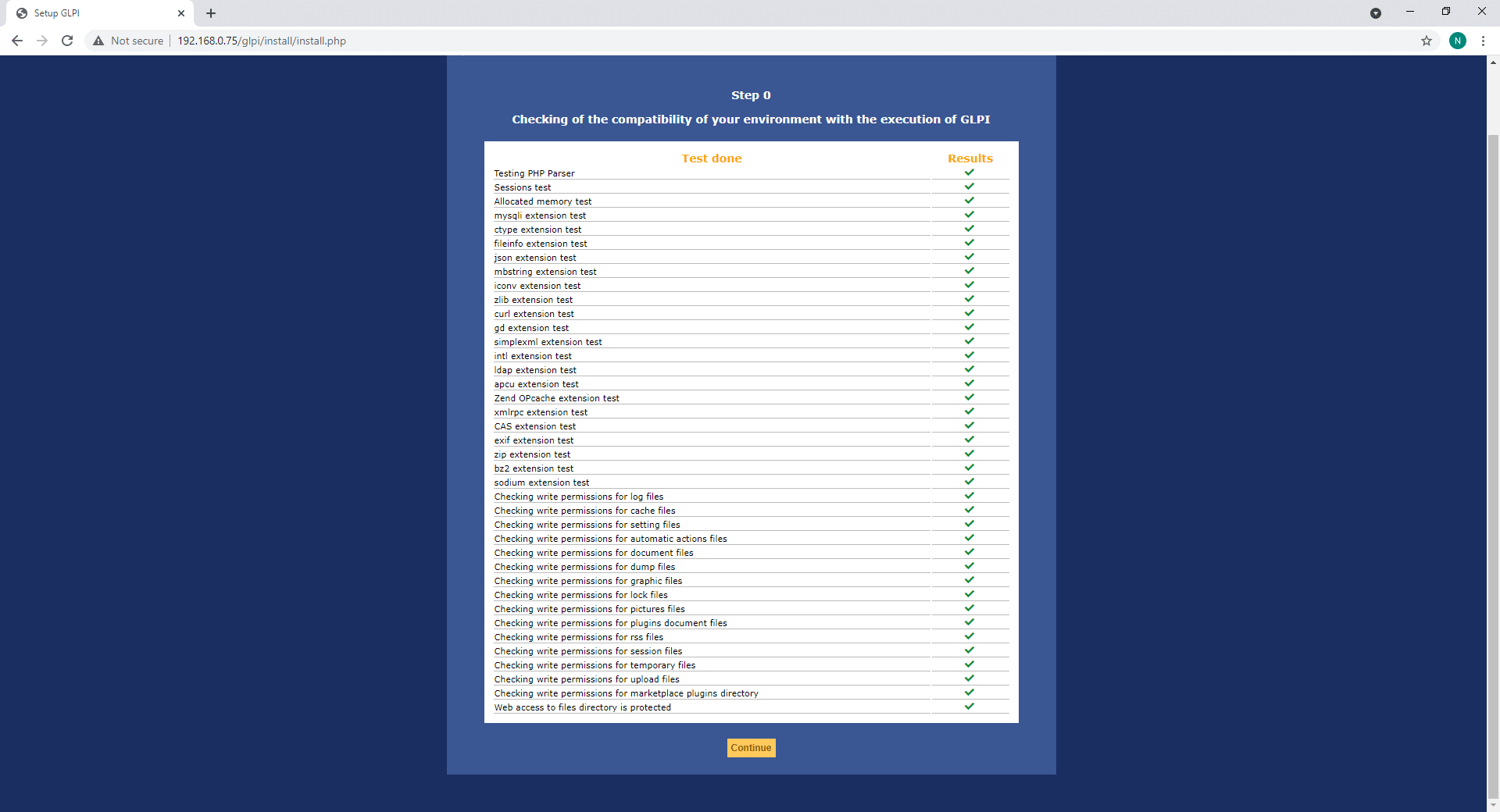1500x812 pixels.
Task: Click the address bar URL
Action: point(262,41)
